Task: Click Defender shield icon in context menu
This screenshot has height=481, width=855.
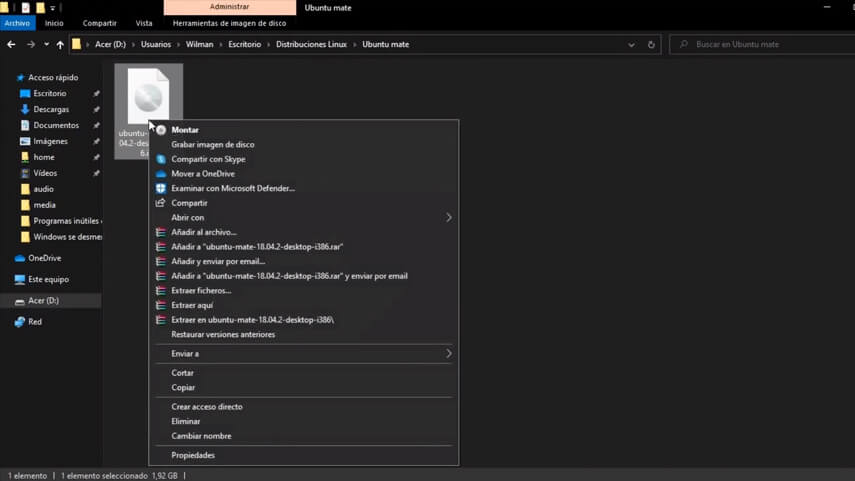Action: (x=161, y=188)
